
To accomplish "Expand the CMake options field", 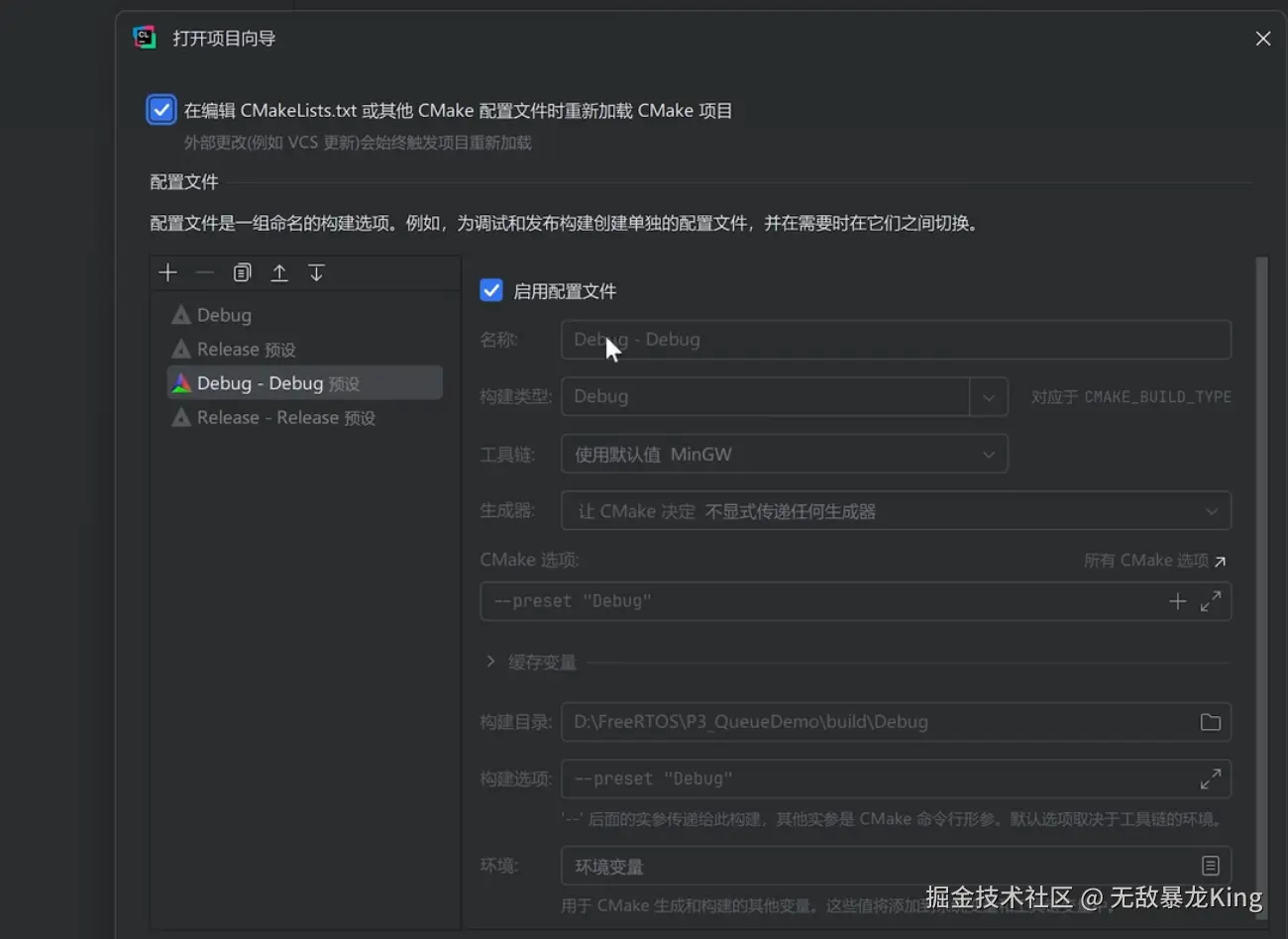I will (1211, 601).
